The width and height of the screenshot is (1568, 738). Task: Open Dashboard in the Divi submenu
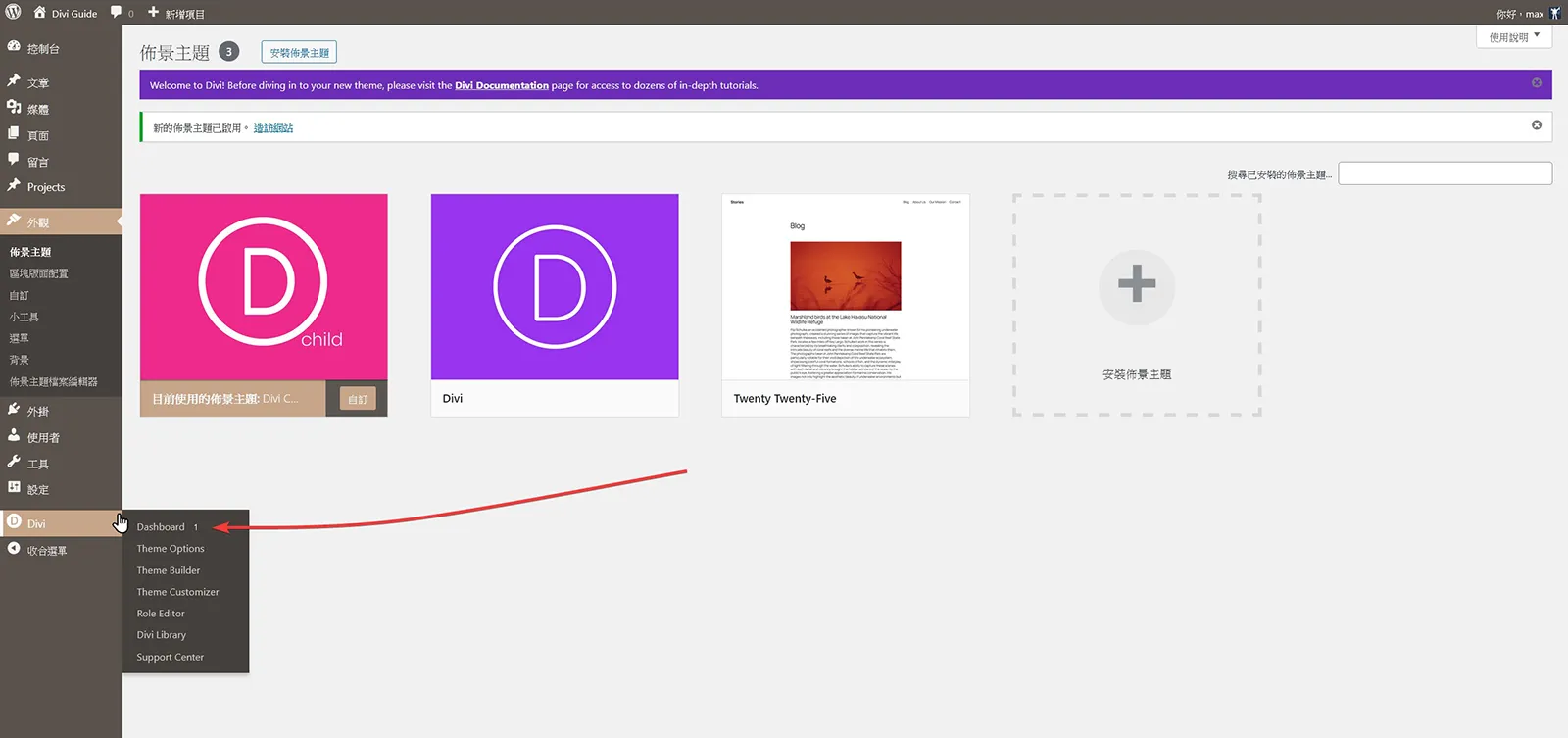[161, 527]
